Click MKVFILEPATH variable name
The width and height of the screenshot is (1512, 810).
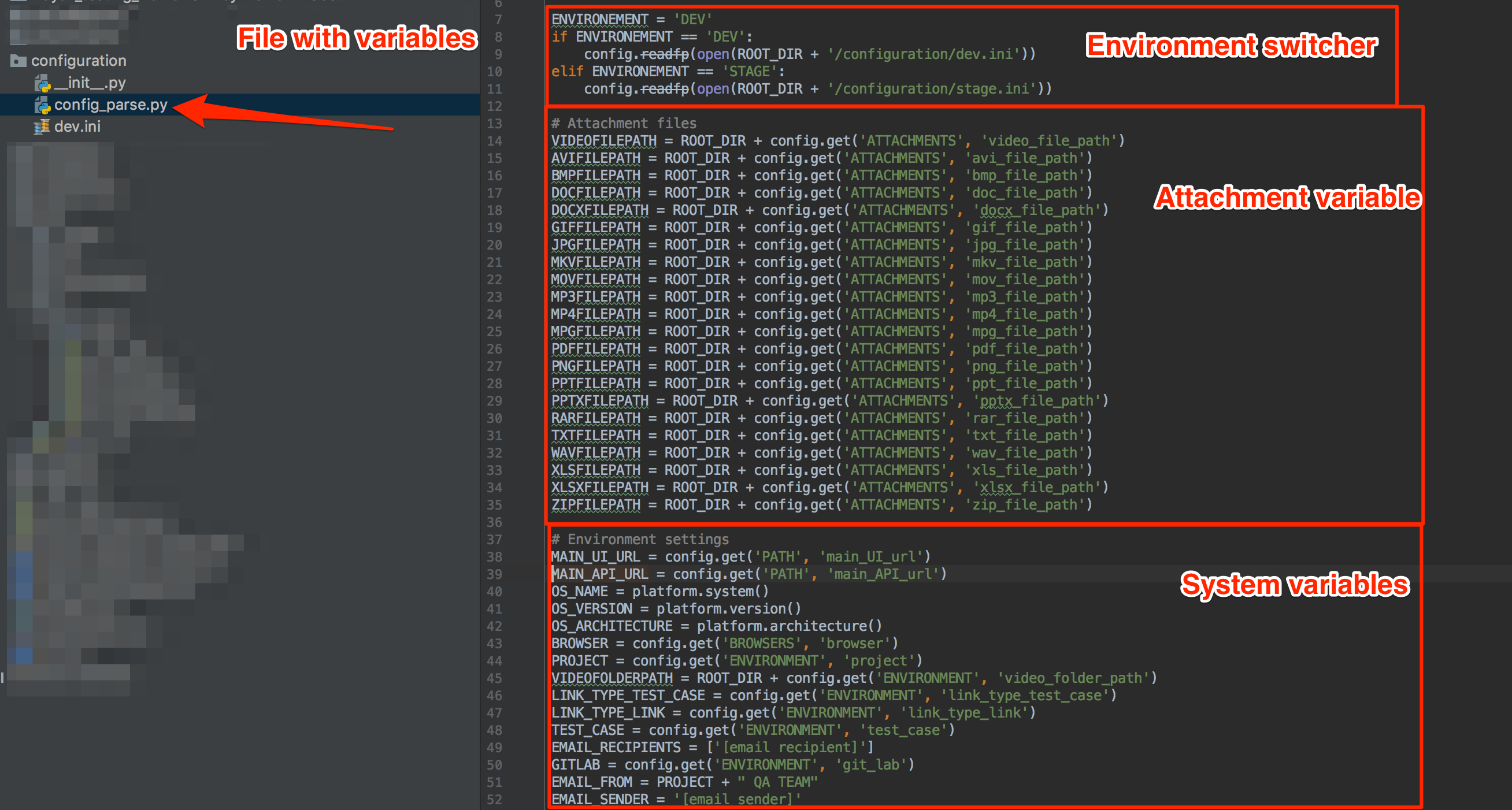[x=596, y=262]
